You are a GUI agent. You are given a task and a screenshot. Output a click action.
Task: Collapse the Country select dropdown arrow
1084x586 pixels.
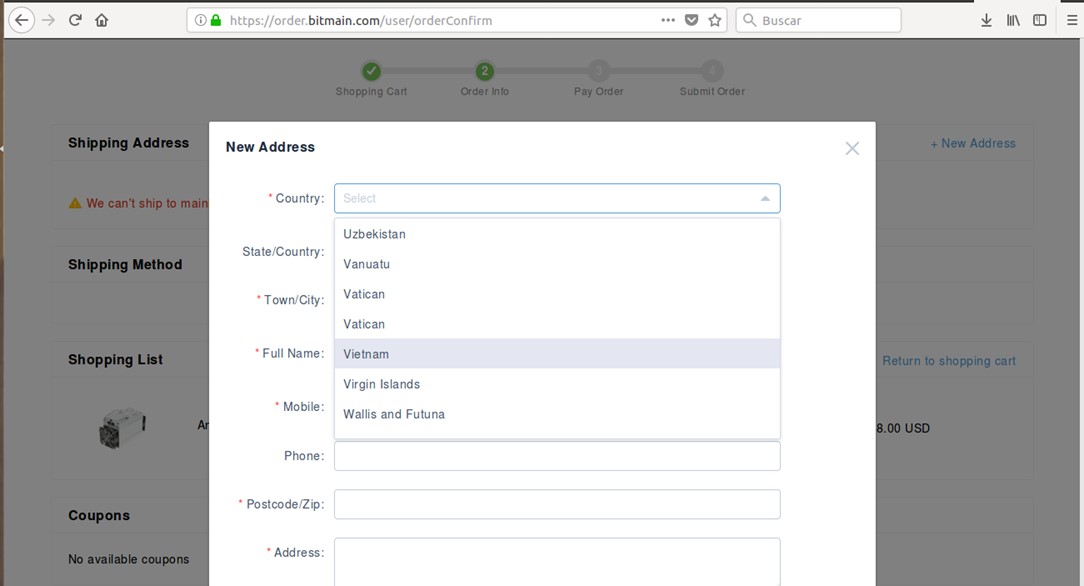(x=765, y=199)
